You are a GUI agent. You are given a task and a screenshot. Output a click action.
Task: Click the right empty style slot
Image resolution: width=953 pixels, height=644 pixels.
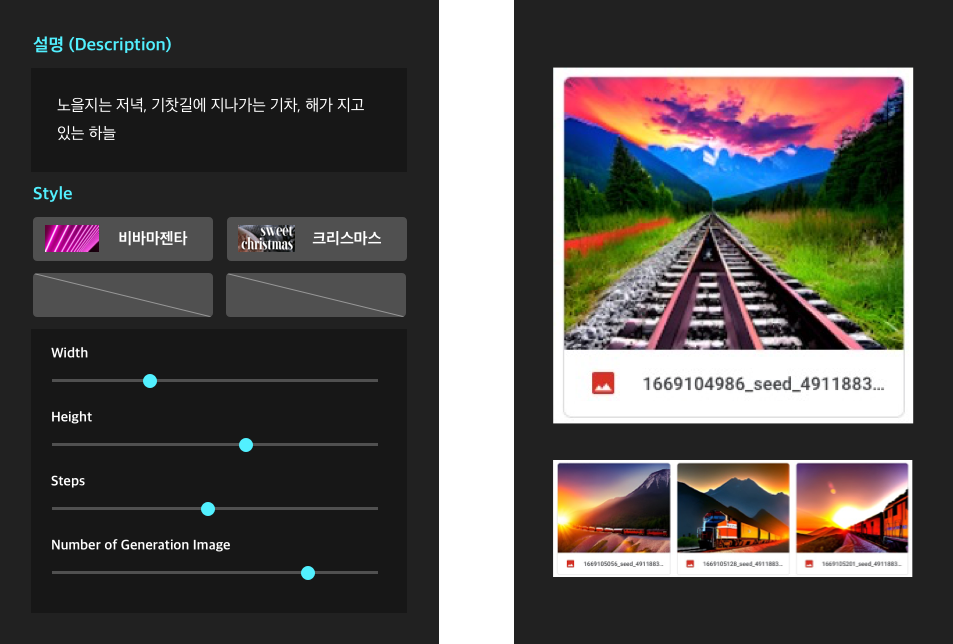pos(316,295)
